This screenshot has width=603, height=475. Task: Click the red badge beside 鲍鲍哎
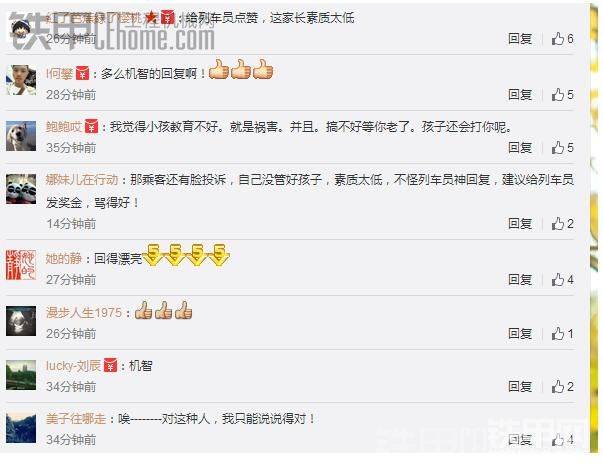click(91, 126)
